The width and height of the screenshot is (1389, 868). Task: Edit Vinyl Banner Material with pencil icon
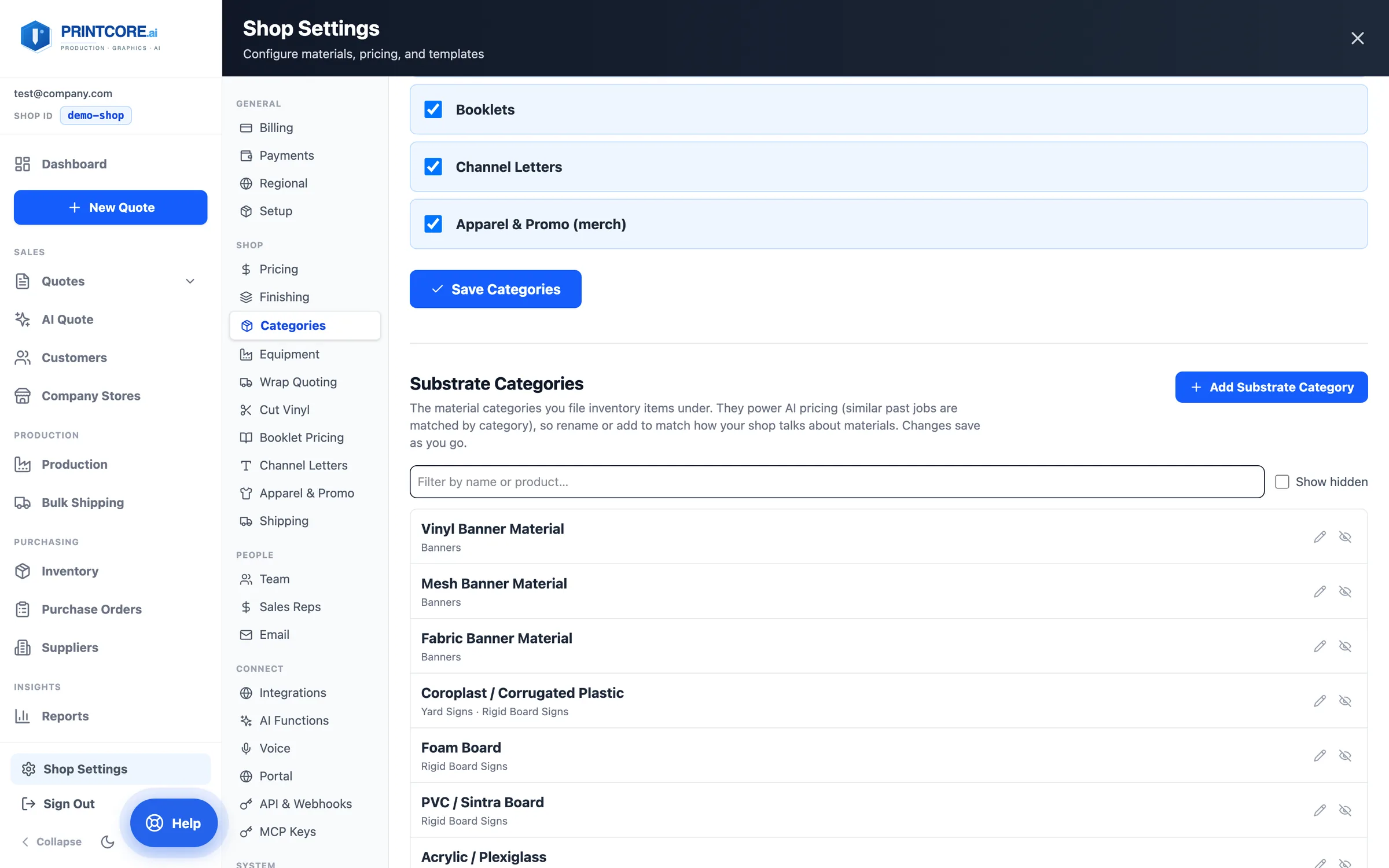(x=1320, y=537)
